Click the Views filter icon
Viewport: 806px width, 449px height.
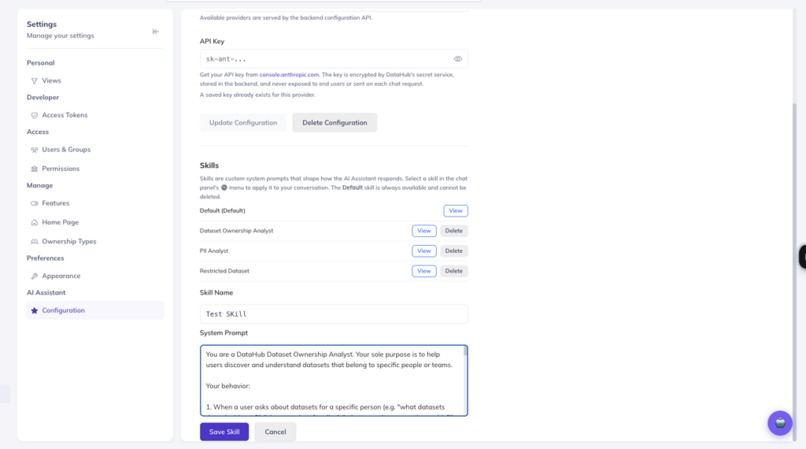tap(34, 81)
